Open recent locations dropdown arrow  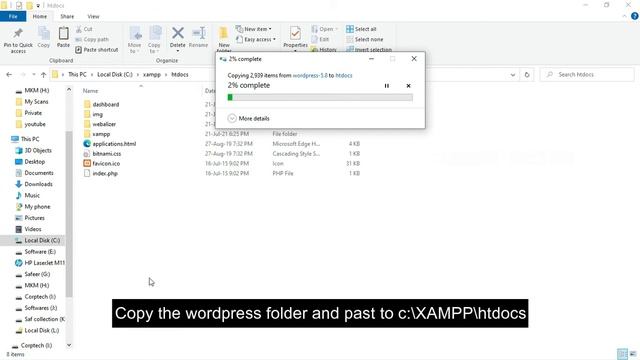(33, 75)
